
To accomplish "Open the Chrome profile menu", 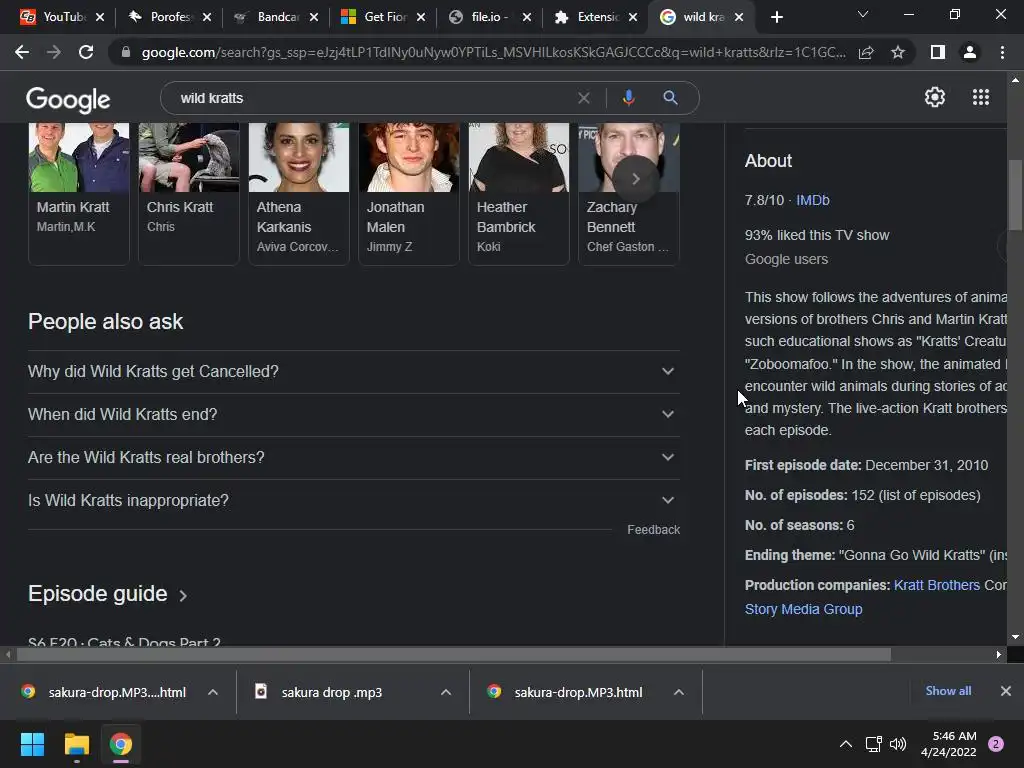I will pos(970,52).
